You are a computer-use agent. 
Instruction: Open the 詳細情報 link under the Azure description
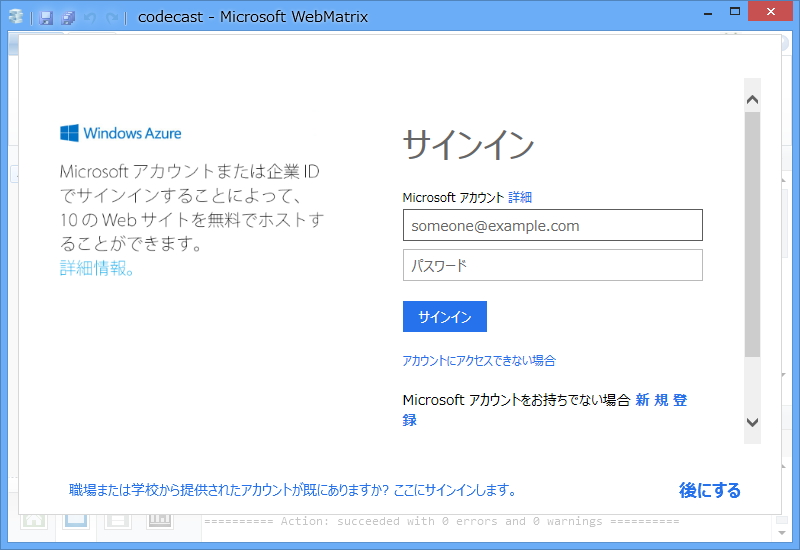tap(97, 268)
